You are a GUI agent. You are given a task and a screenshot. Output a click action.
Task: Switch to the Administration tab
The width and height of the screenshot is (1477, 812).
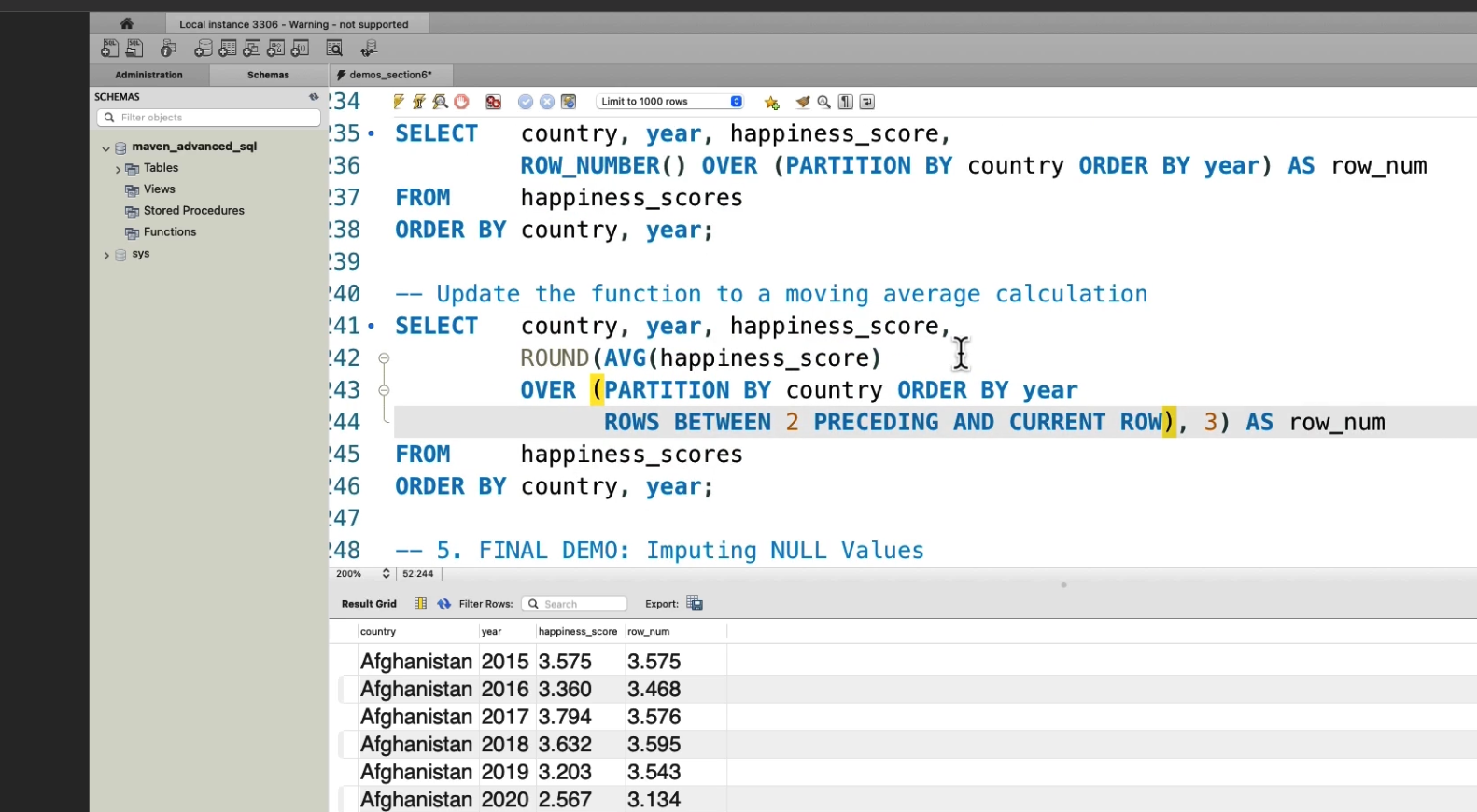148,75
